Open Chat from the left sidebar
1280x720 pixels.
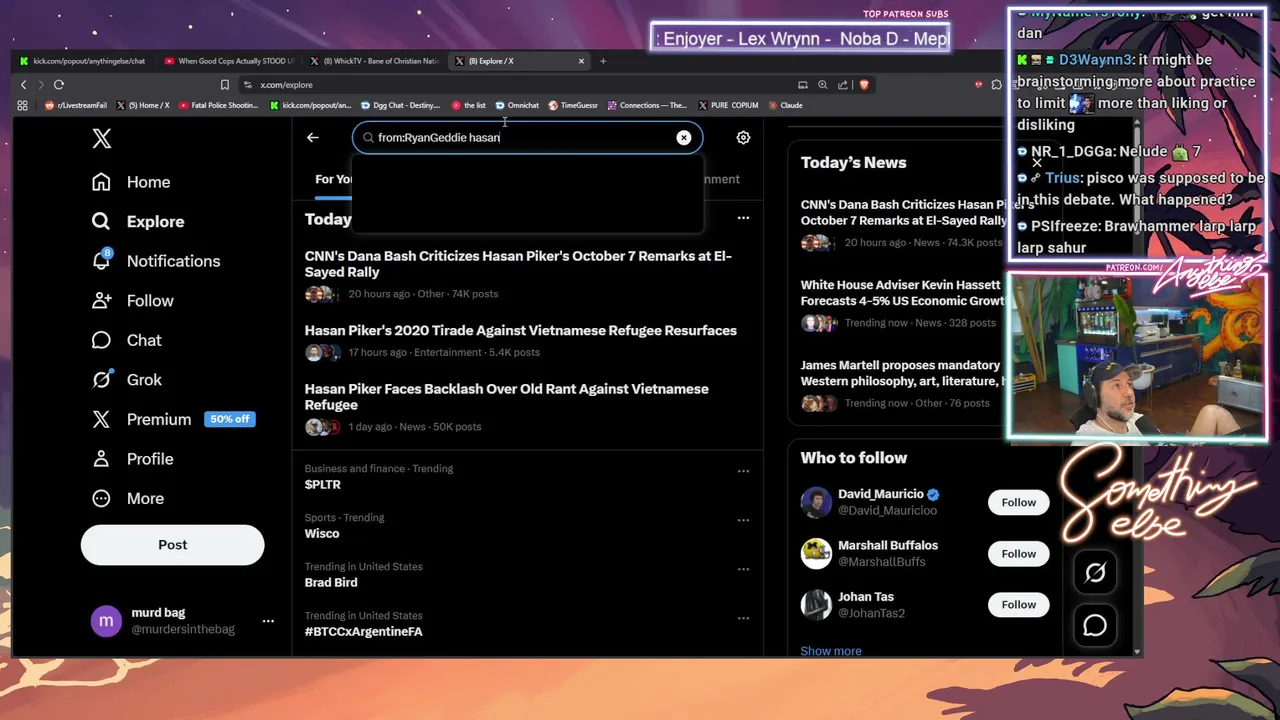pyautogui.click(x=126, y=340)
